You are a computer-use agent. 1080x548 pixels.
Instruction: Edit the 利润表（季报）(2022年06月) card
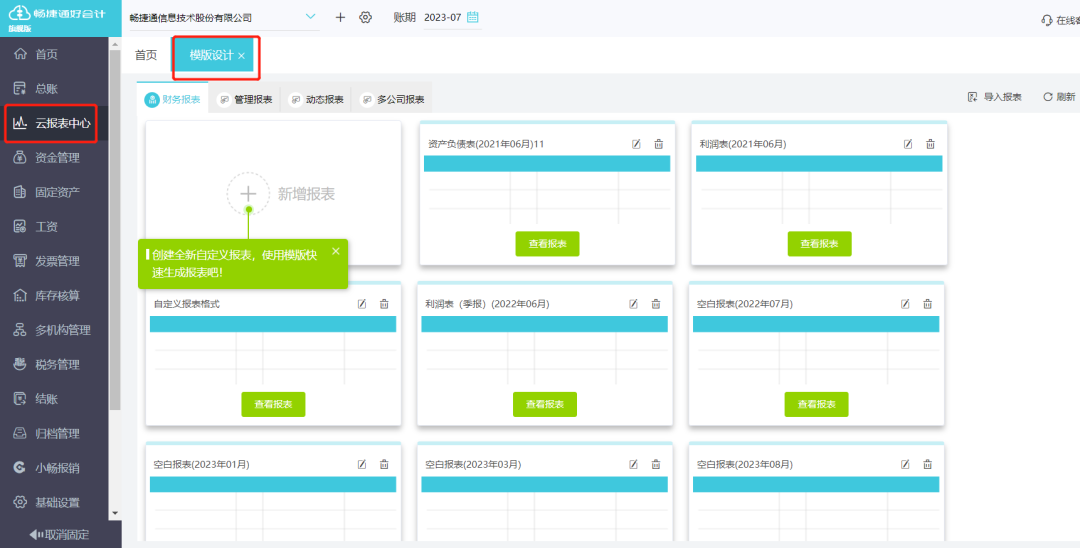634,304
